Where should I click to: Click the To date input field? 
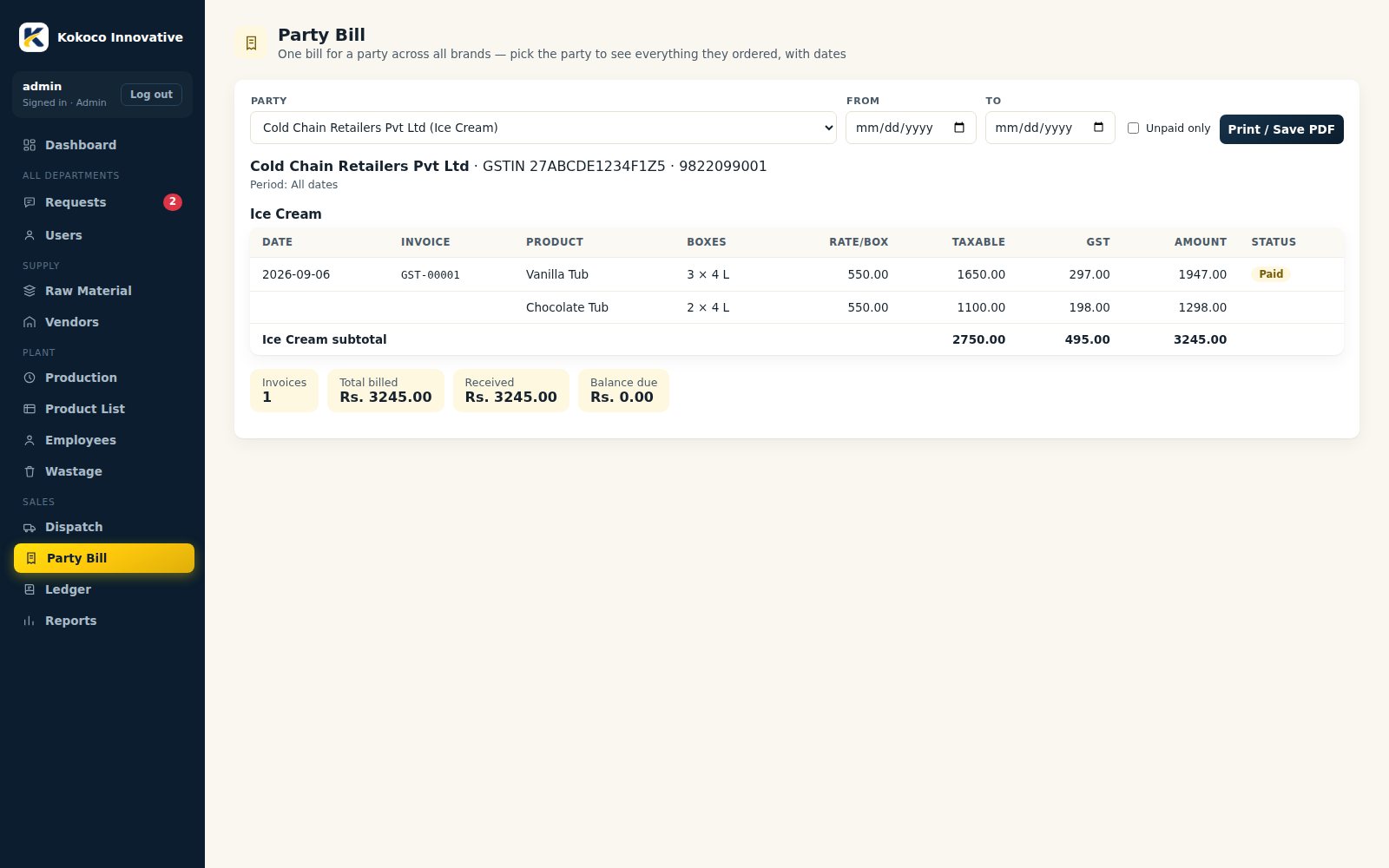coord(1050,128)
